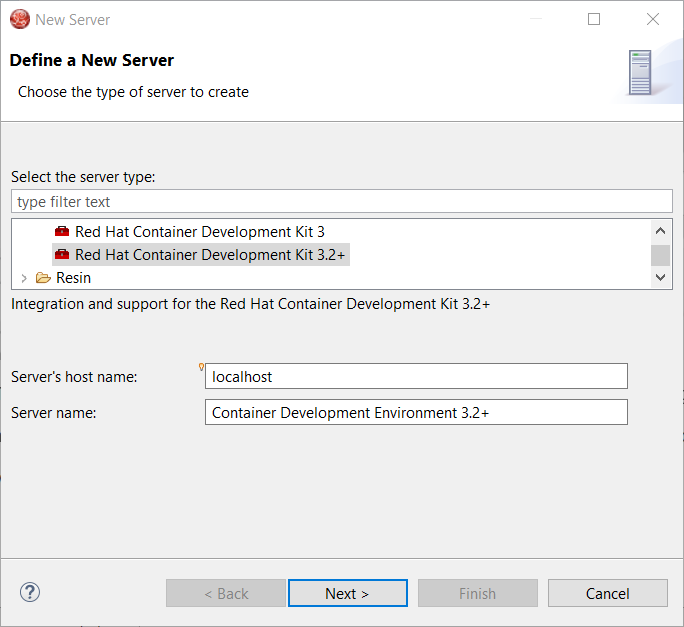
Task: Click server list scroll down arrow
Action: 660,278
